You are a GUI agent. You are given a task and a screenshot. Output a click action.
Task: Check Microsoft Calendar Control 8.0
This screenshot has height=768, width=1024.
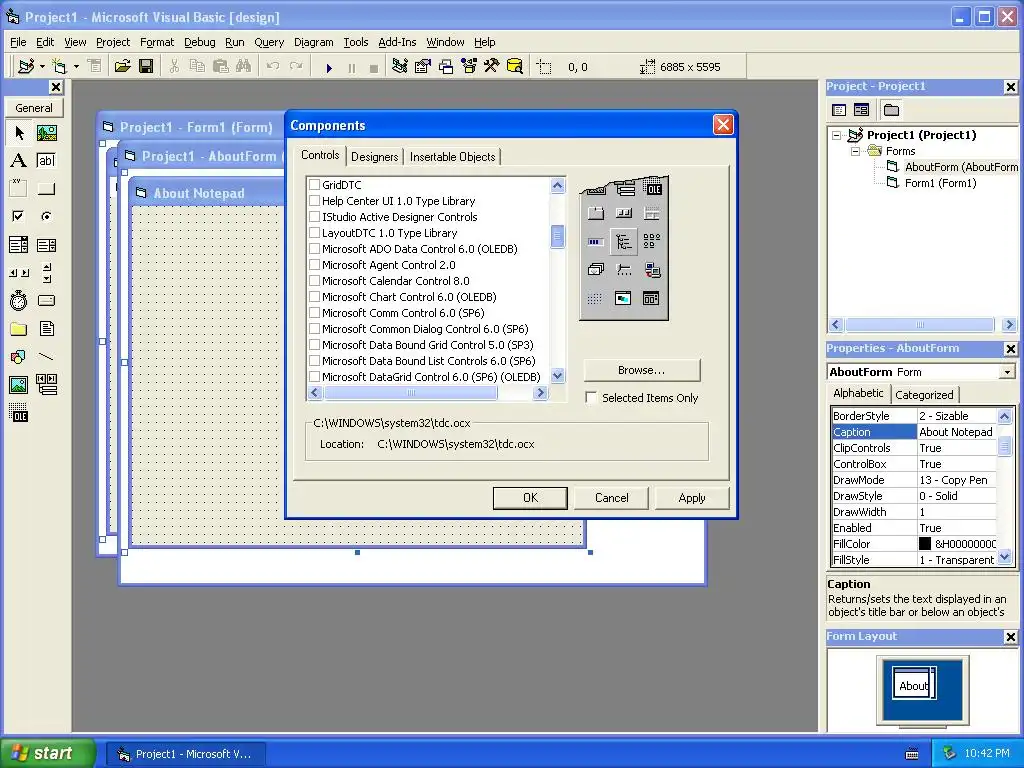(314, 281)
